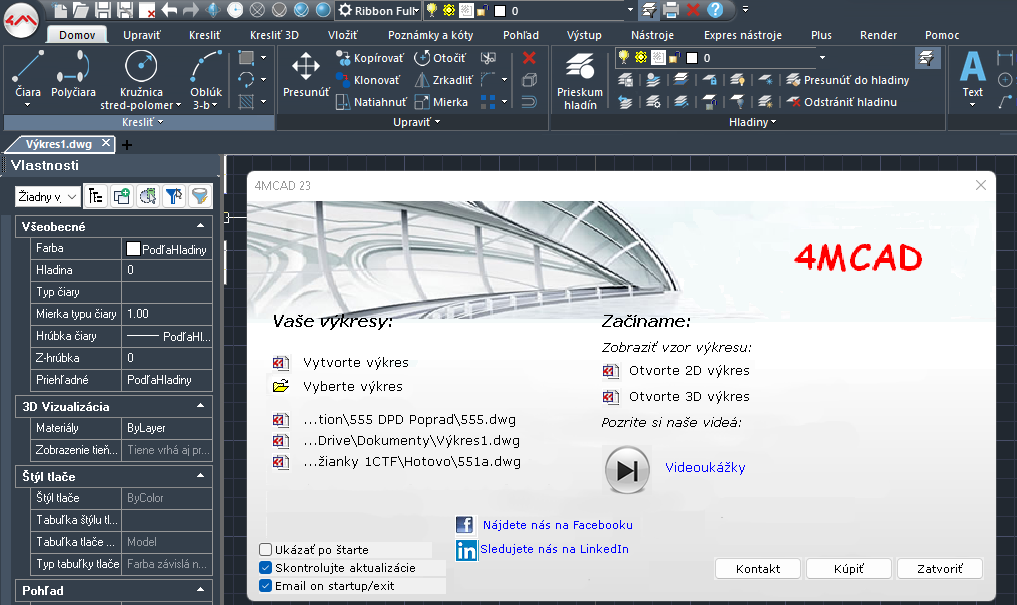Image resolution: width=1017 pixels, height=605 pixels.
Task: Select the Výkres1.dwg document tab
Action: (58, 144)
